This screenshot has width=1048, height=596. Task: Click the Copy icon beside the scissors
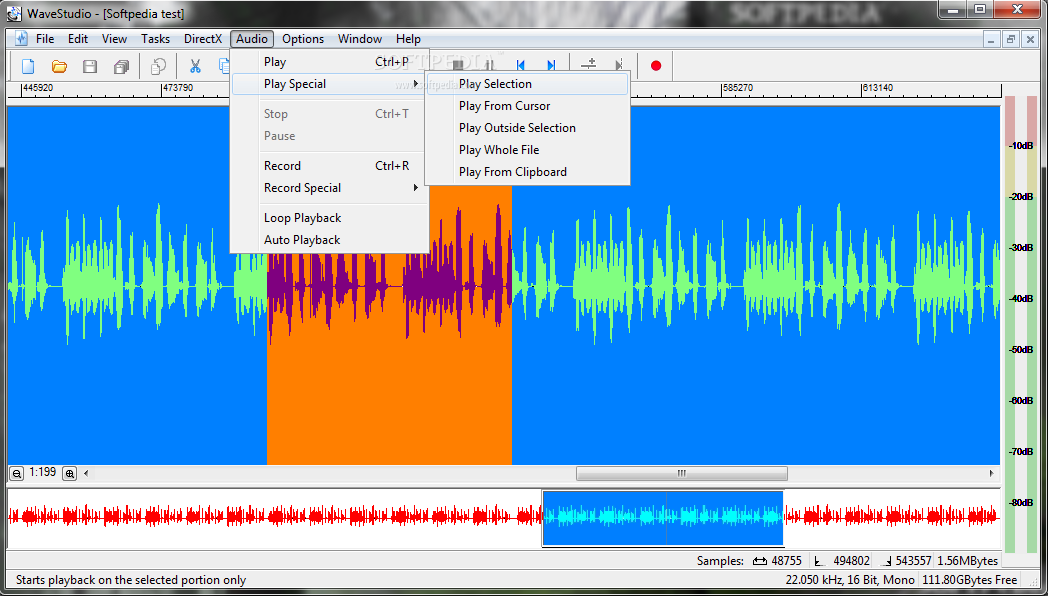(224, 66)
